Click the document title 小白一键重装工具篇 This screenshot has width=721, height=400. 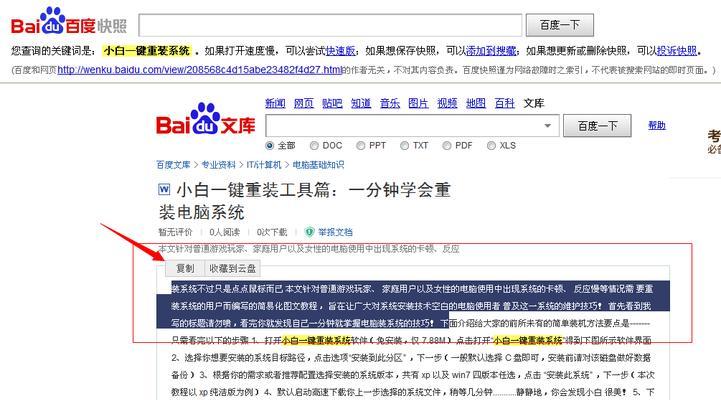click(304, 201)
